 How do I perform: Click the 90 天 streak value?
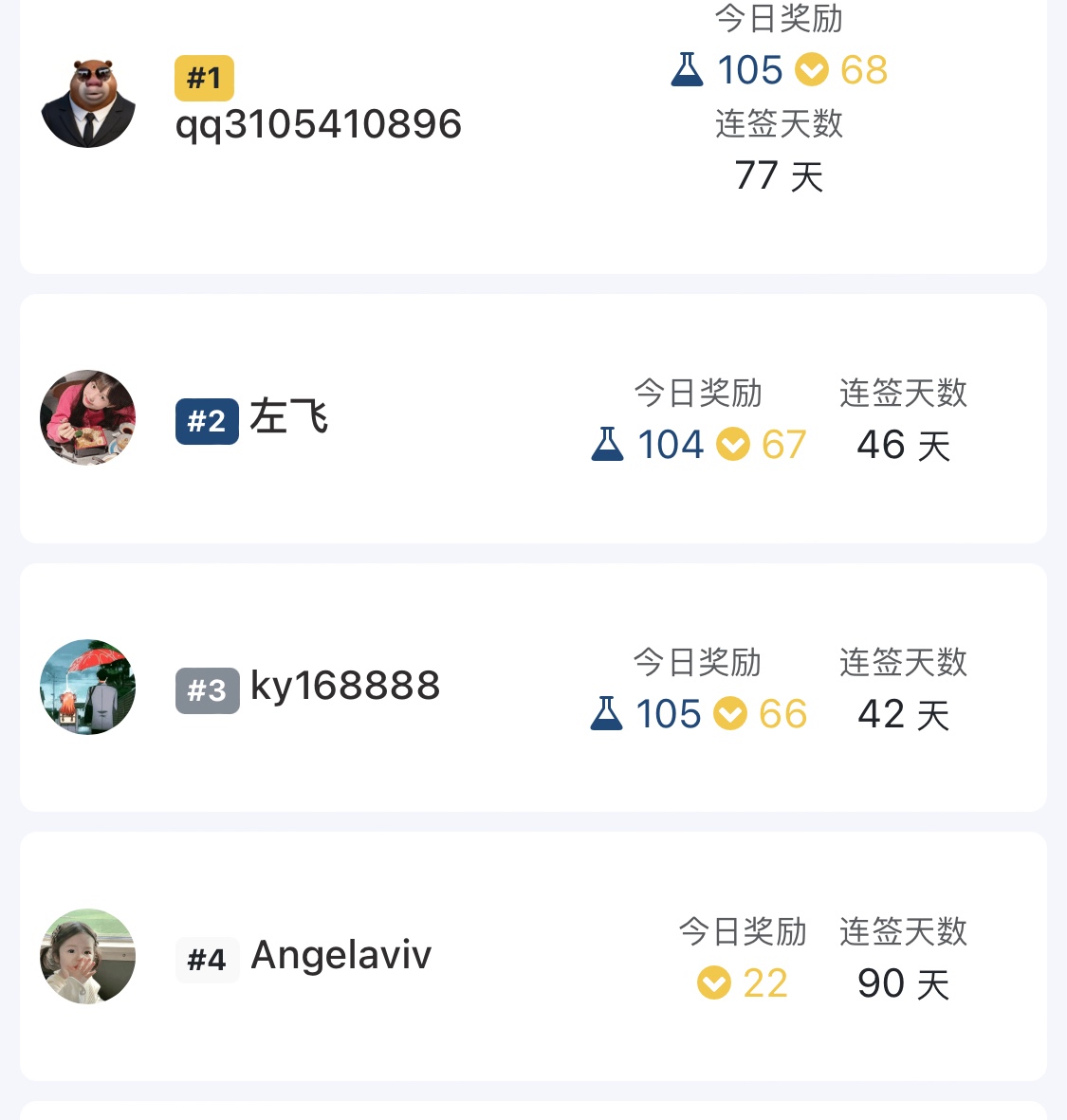[903, 984]
